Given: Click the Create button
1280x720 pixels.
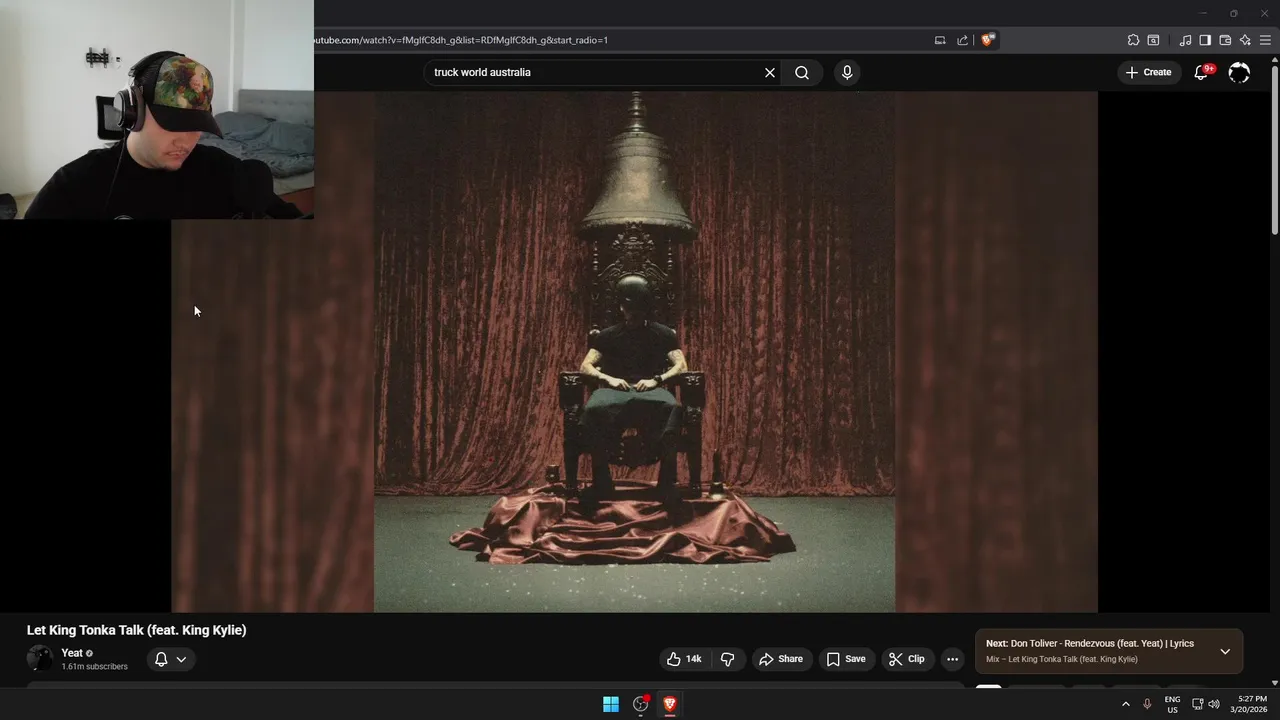Looking at the screenshot, I should pyautogui.click(x=1148, y=72).
